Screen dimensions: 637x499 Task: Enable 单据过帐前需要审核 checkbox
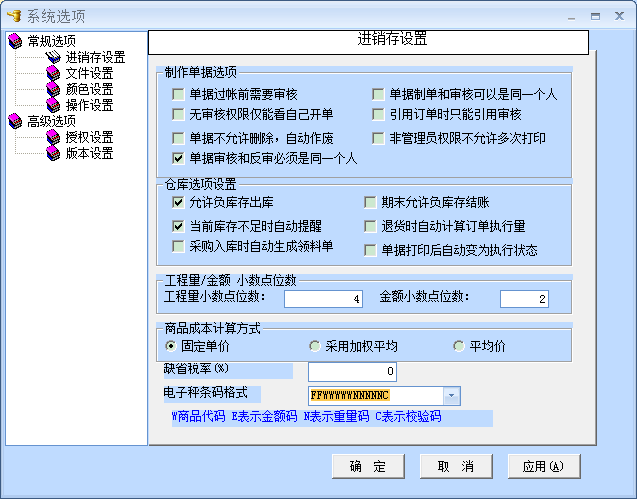pyautogui.click(x=178, y=95)
